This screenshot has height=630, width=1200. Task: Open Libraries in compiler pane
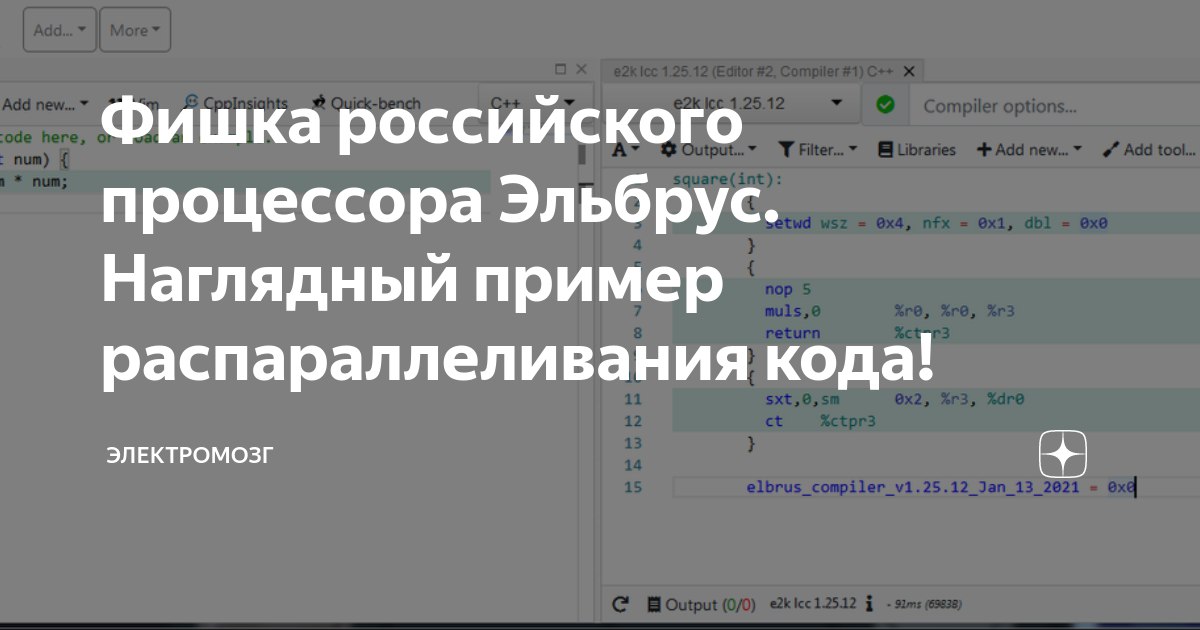coord(917,150)
